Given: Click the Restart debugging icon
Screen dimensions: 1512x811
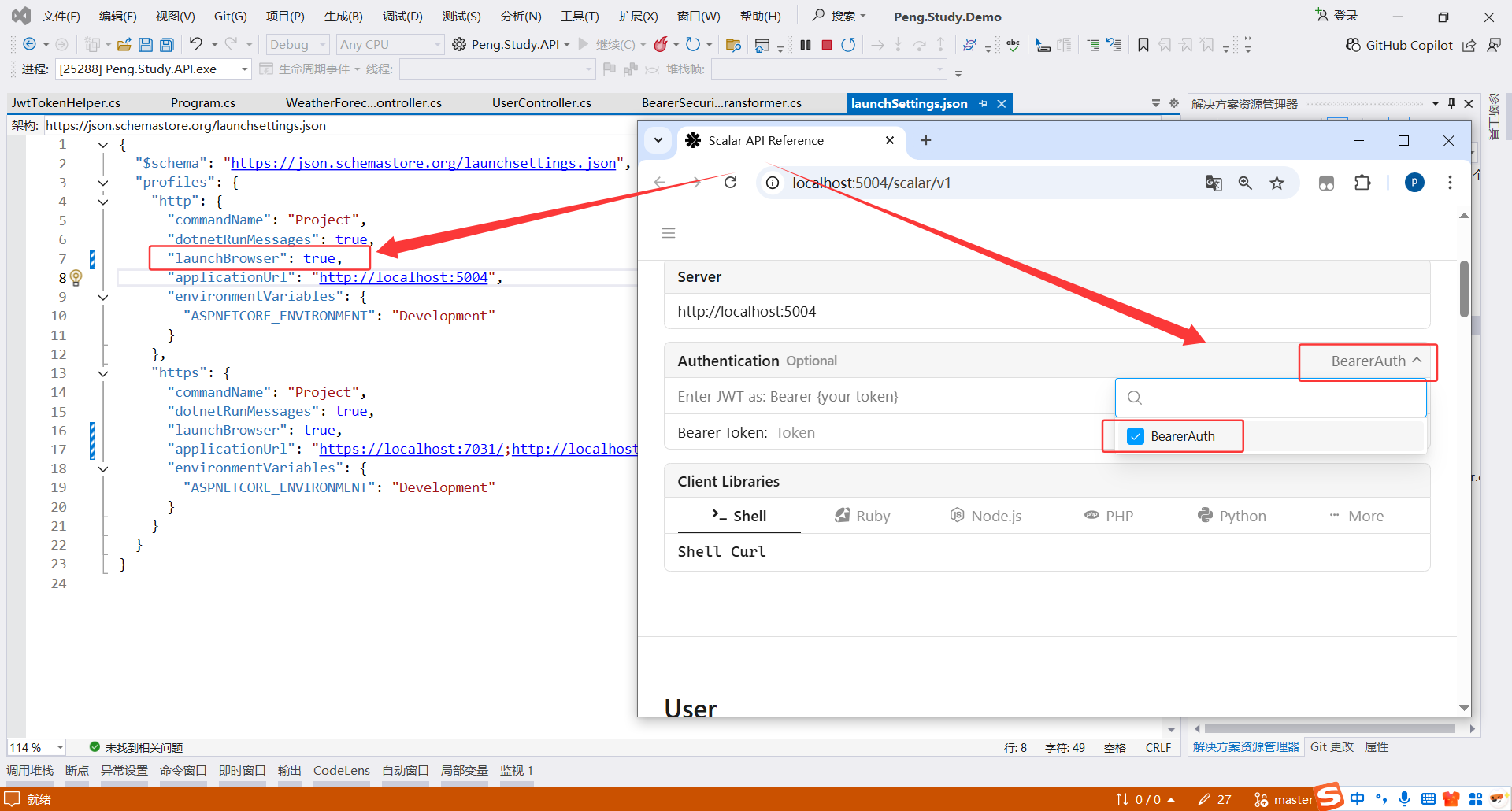Looking at the screenshot, I should click(848, 45).
